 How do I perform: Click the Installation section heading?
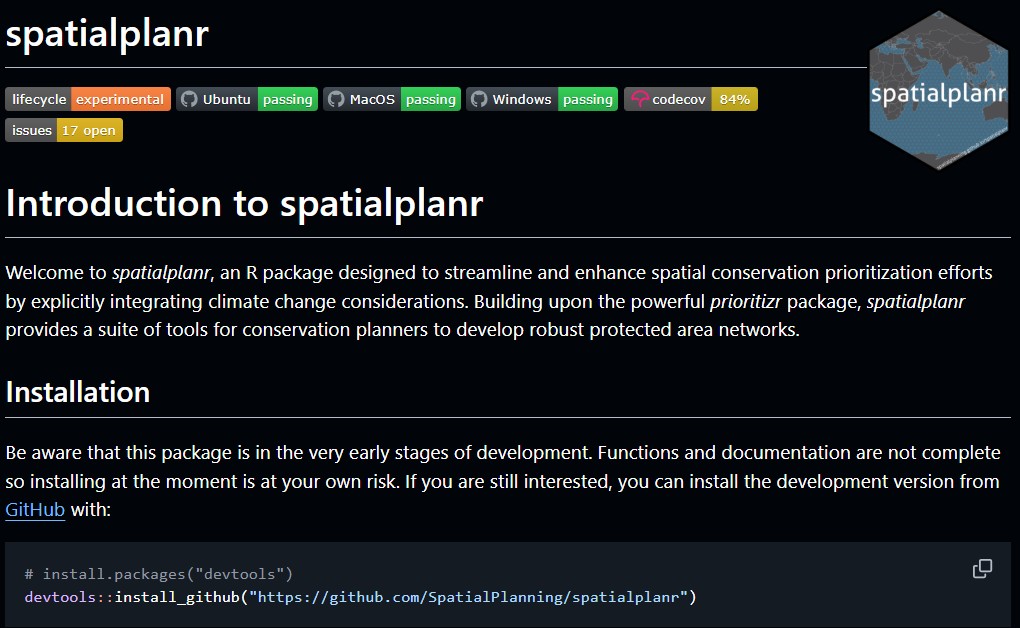[x=78, y=392]
